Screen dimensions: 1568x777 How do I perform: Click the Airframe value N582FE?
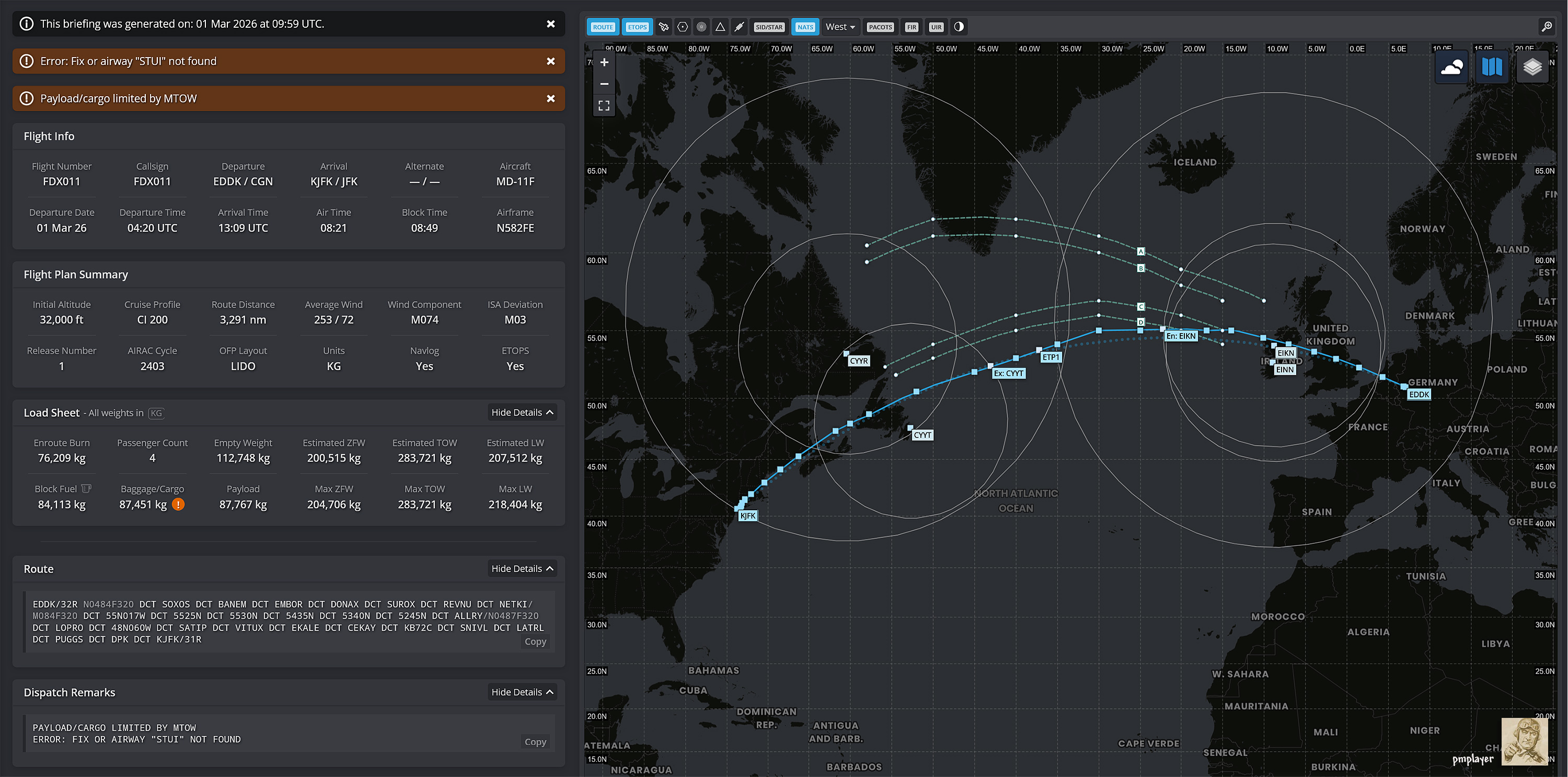515,228
